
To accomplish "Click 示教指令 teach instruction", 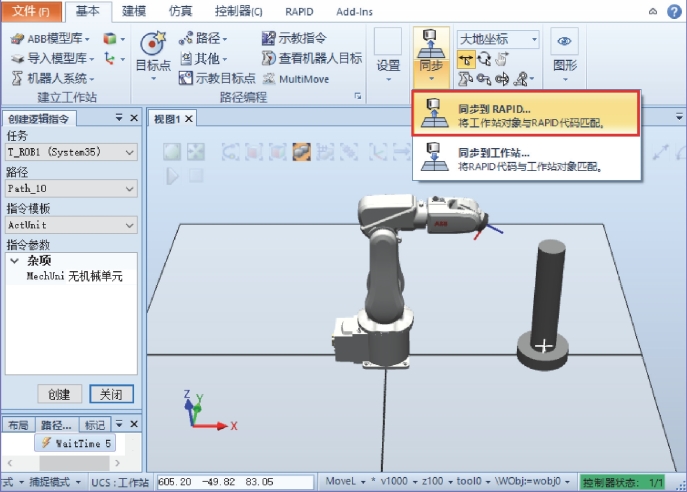I will tap(294, 38).
